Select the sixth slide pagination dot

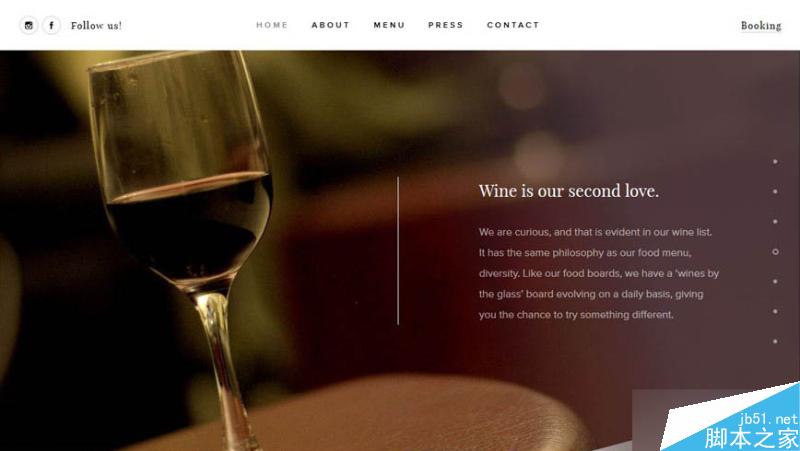(x=775, y=311)
